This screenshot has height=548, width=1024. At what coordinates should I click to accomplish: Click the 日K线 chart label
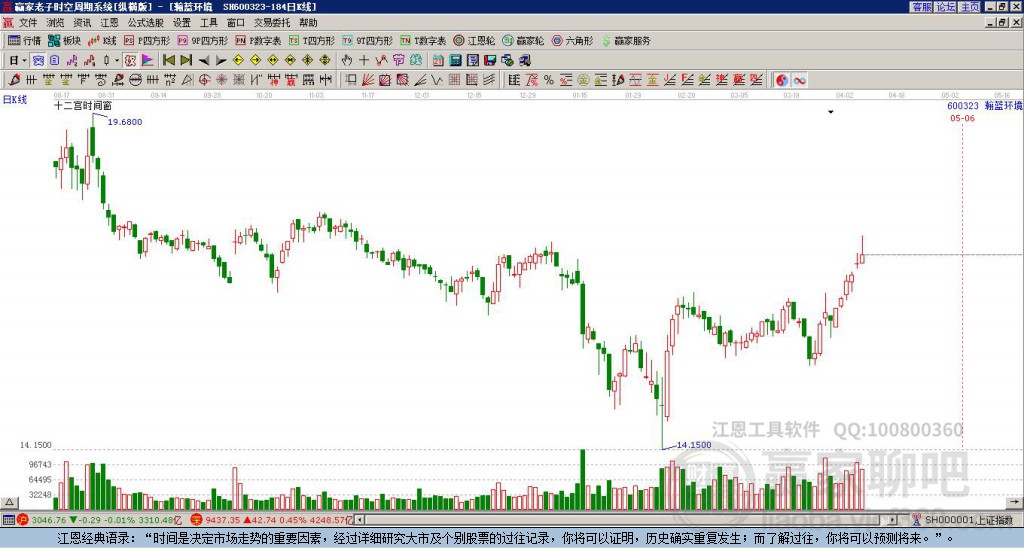point(15,100)
